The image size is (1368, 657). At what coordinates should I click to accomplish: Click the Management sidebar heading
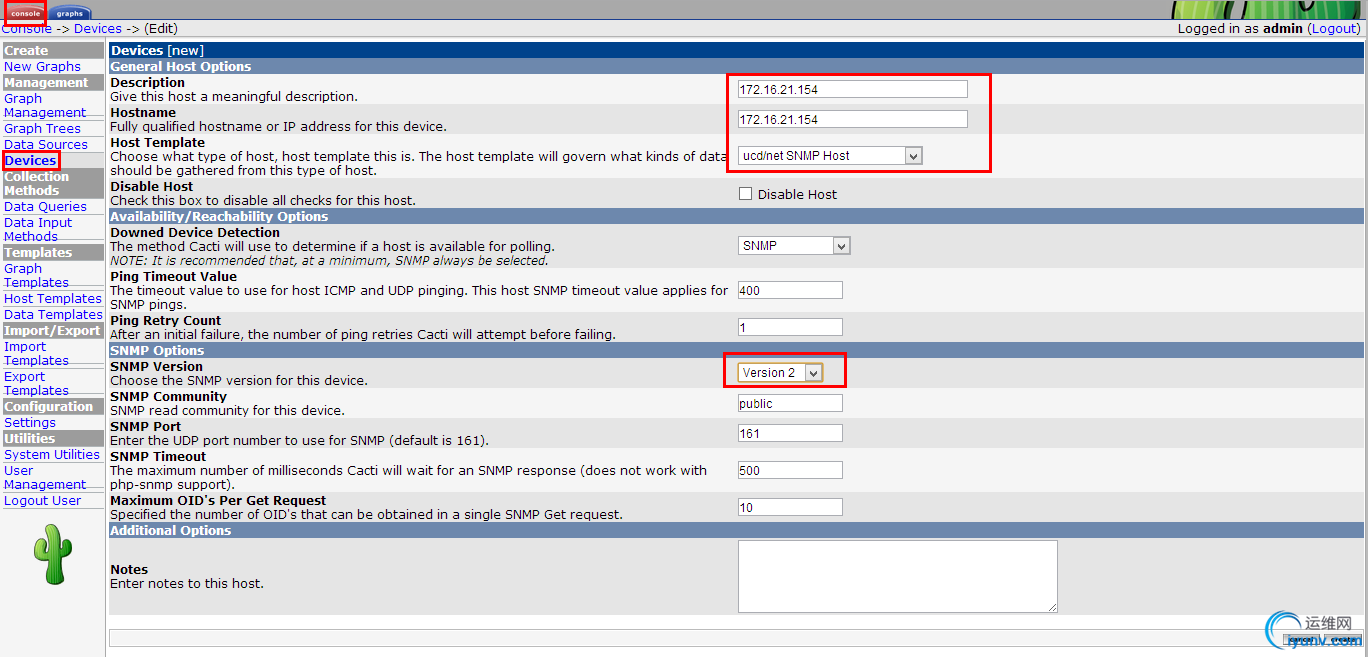tap(52, 82)
